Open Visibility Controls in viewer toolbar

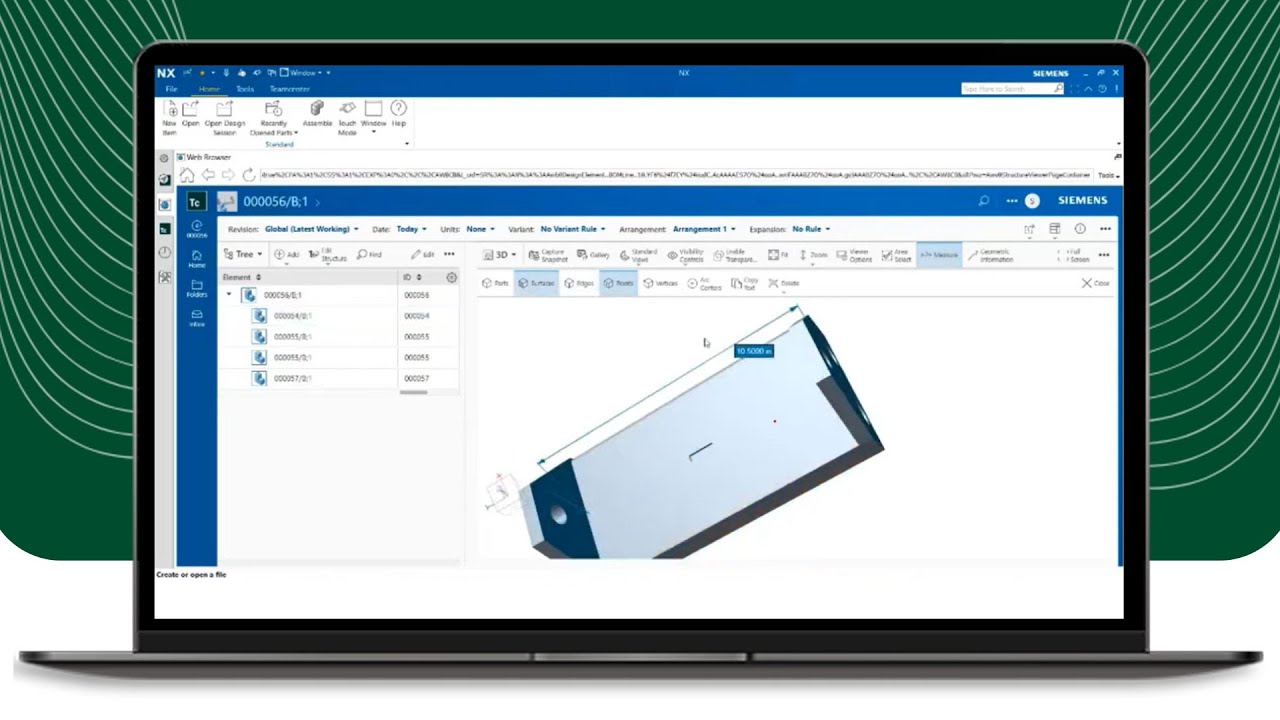point(685,256)
